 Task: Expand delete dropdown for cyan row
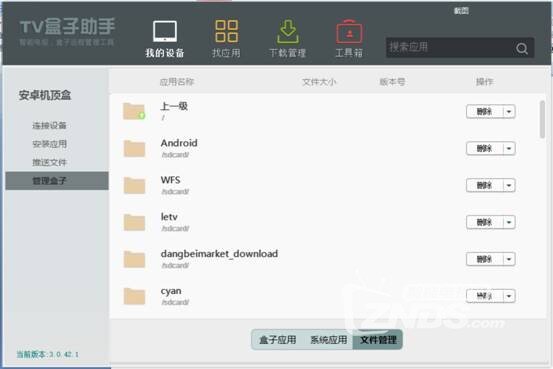pos(509,296)
